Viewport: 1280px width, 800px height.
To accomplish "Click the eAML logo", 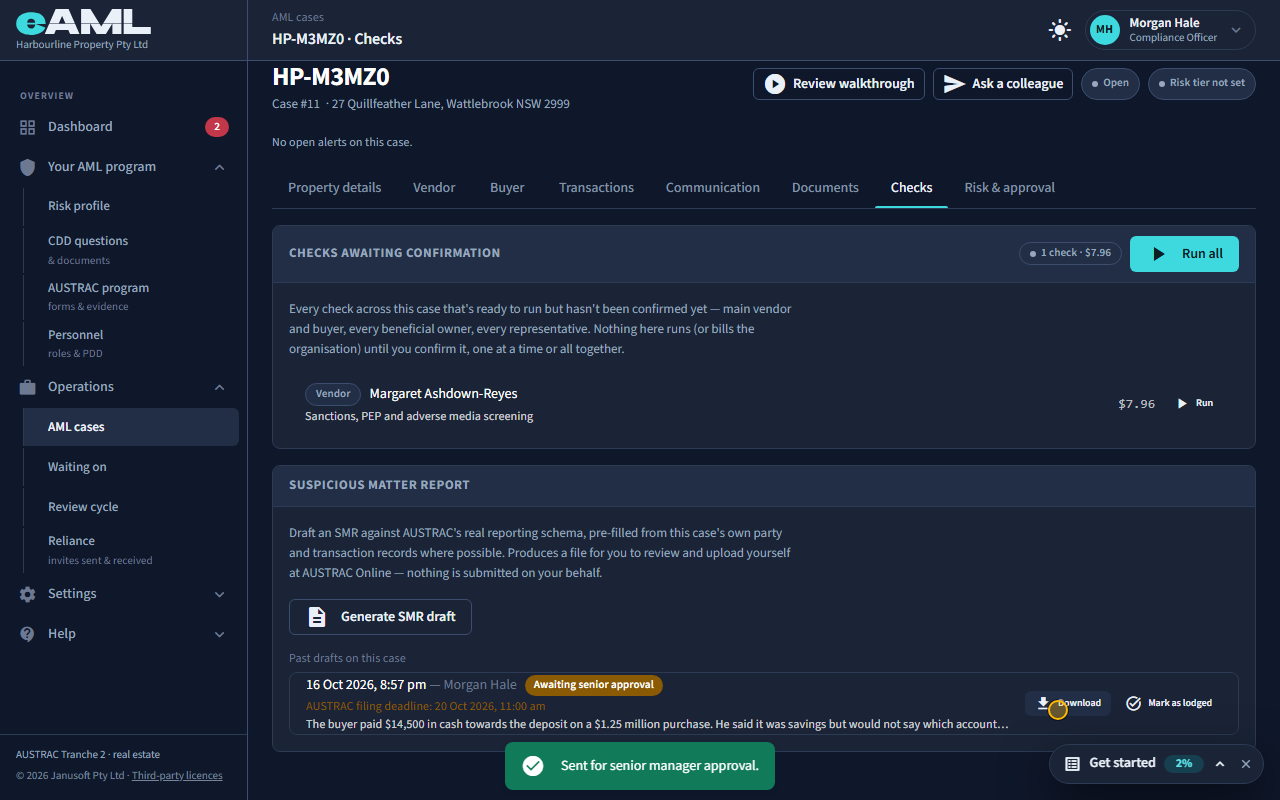I will pos(83,23).
